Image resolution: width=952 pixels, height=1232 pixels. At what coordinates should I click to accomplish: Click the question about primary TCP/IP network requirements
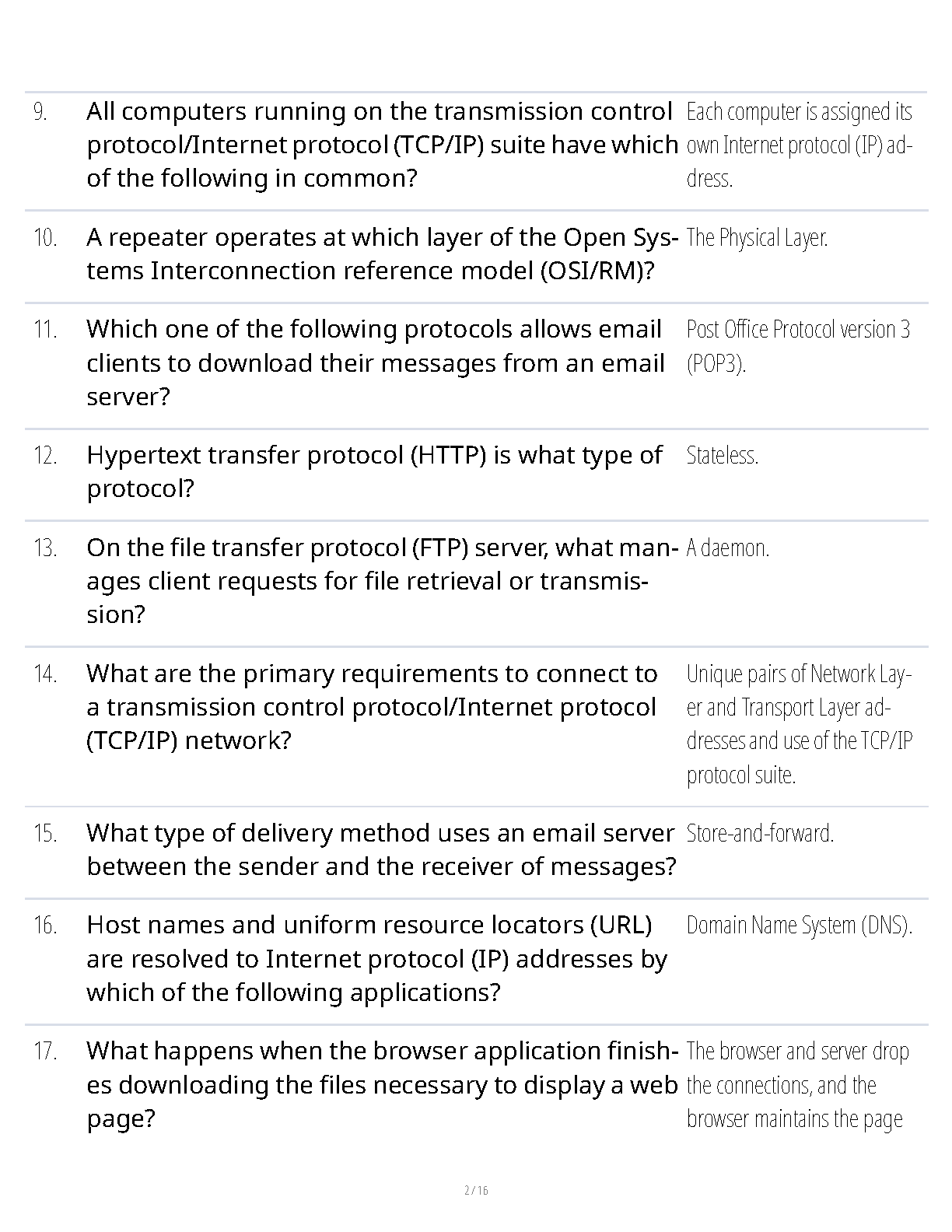[x=372, y=706]
